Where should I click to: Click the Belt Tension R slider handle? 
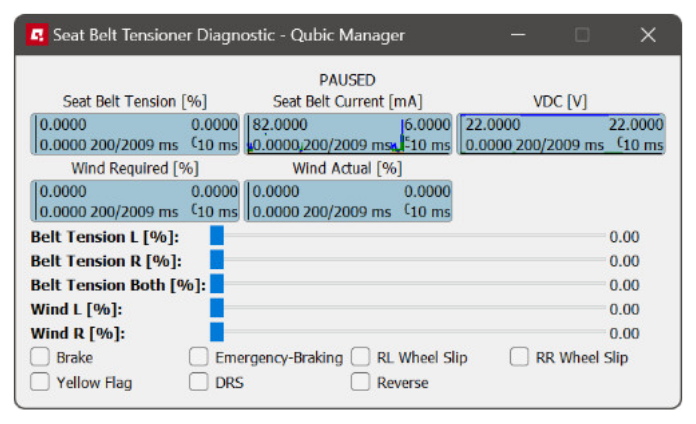pos(217,261)
